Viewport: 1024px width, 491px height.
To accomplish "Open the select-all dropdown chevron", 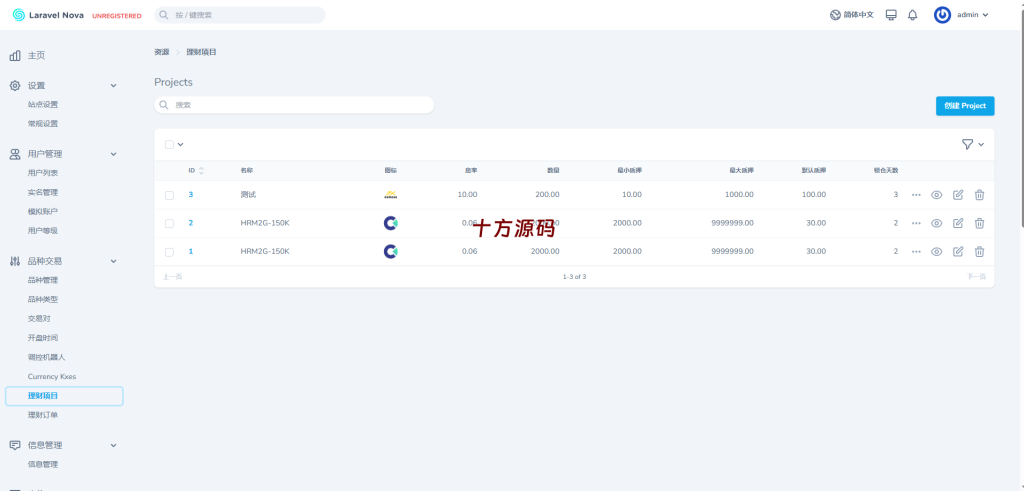I will [181, 144].
